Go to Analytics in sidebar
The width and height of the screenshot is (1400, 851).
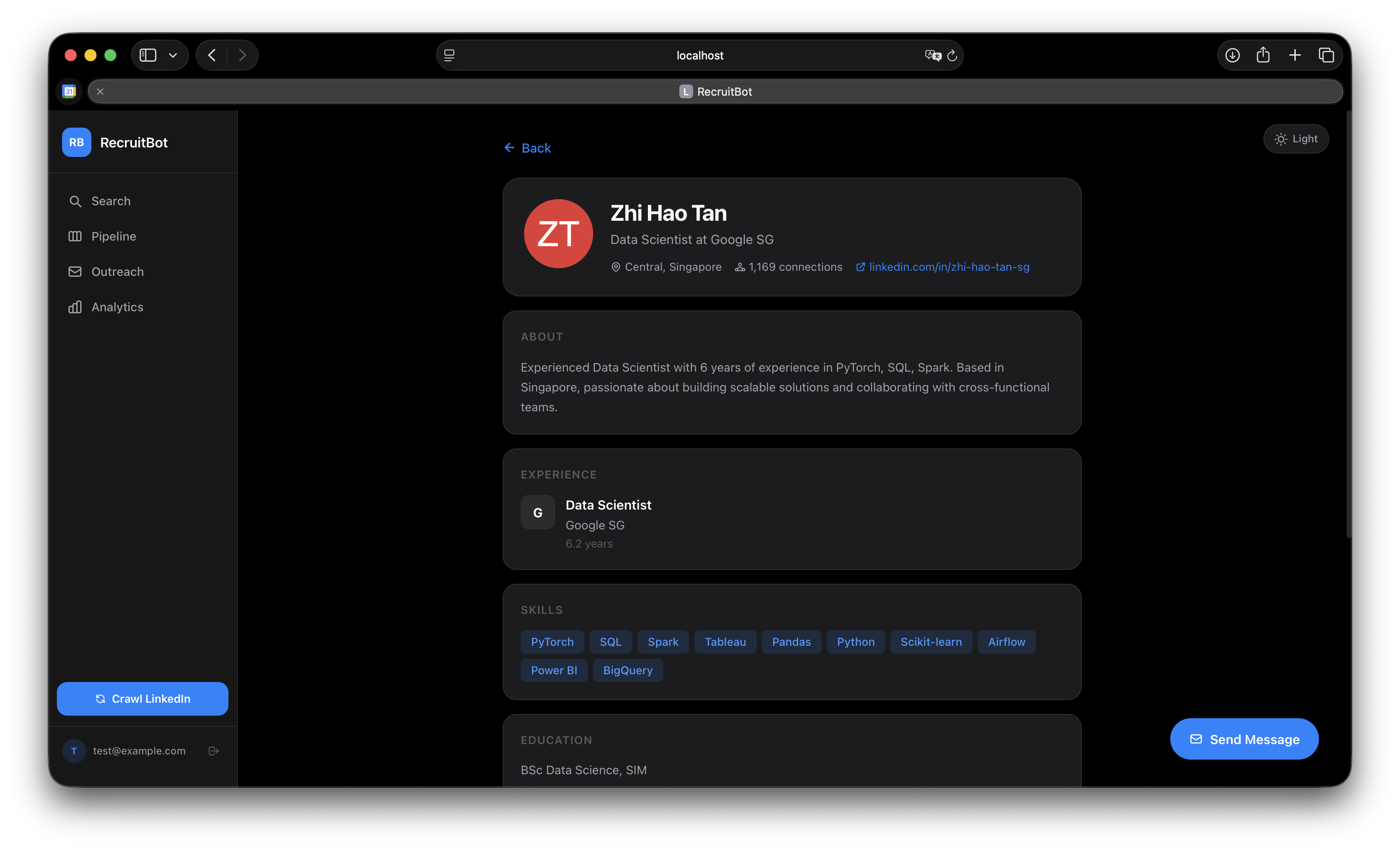click(x=117, y=307)
